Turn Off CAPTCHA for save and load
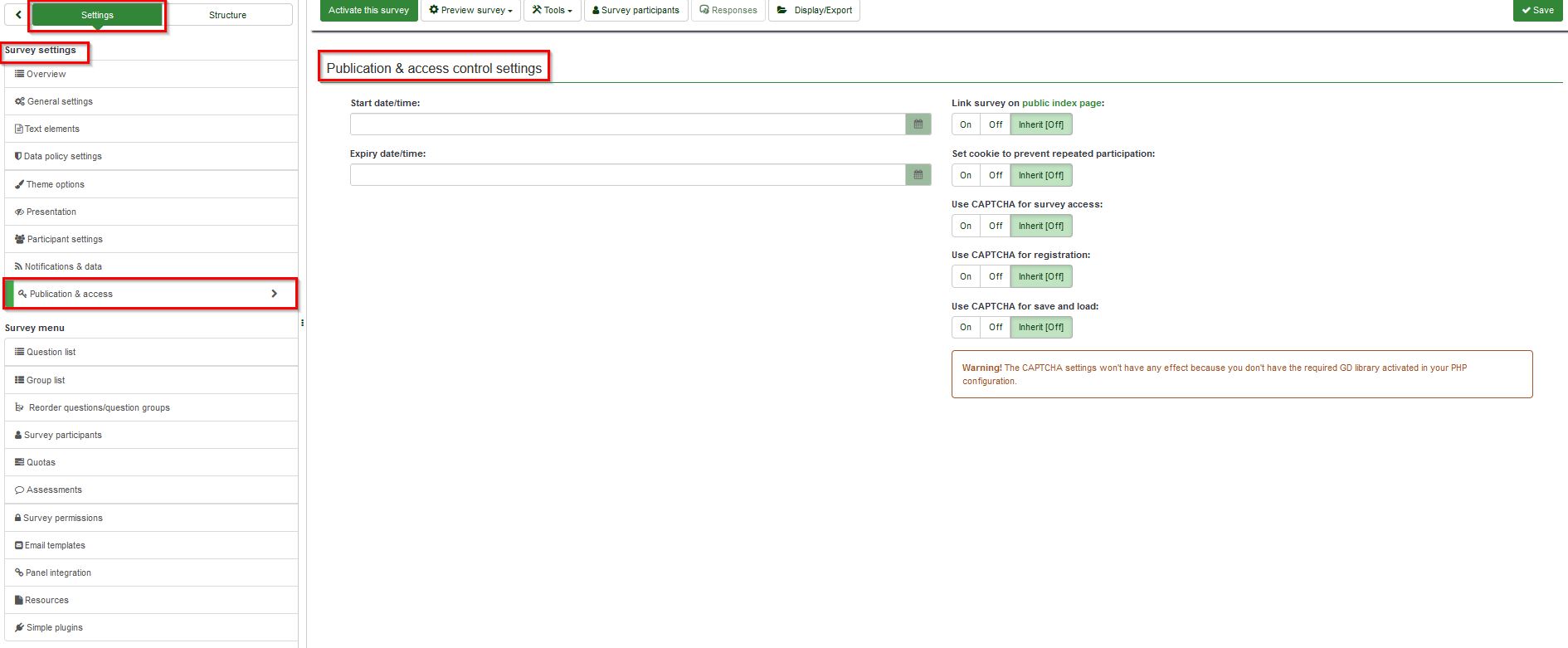Screen dimensions: 1568x648 pos(996,327)
